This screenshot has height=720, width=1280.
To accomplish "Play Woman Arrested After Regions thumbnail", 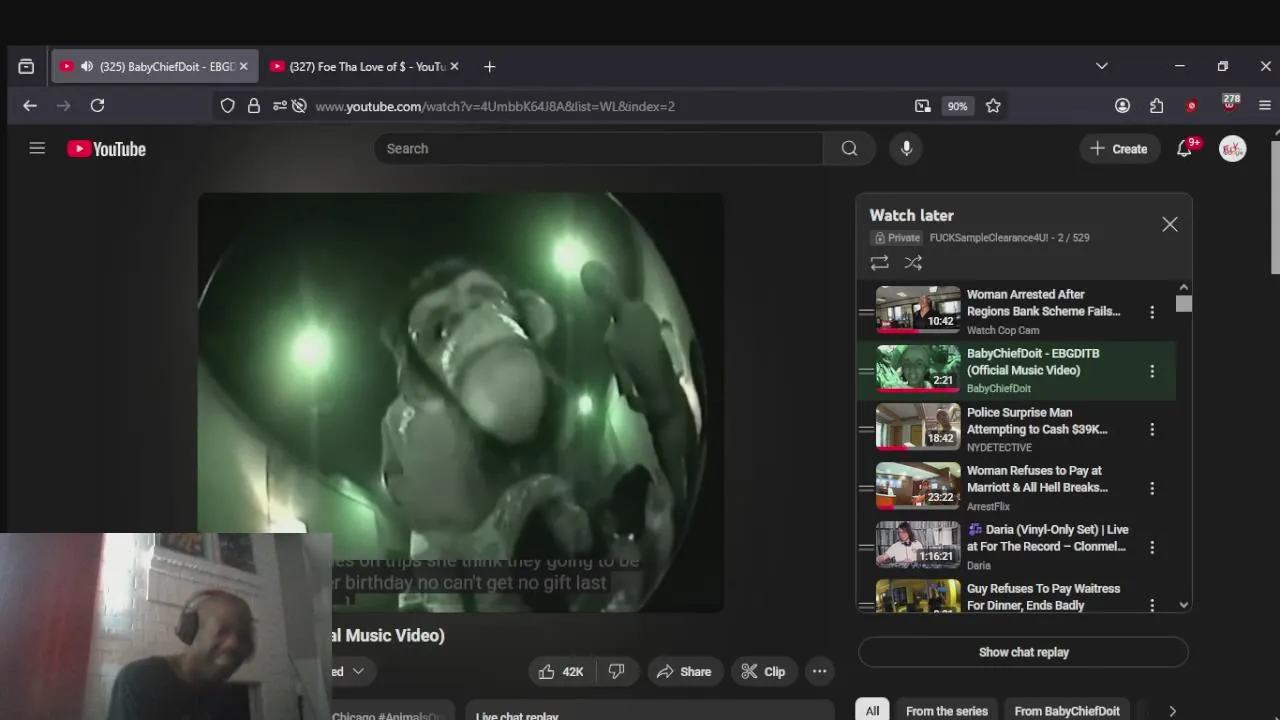I will pyautogui.click(x=918, y=311).
